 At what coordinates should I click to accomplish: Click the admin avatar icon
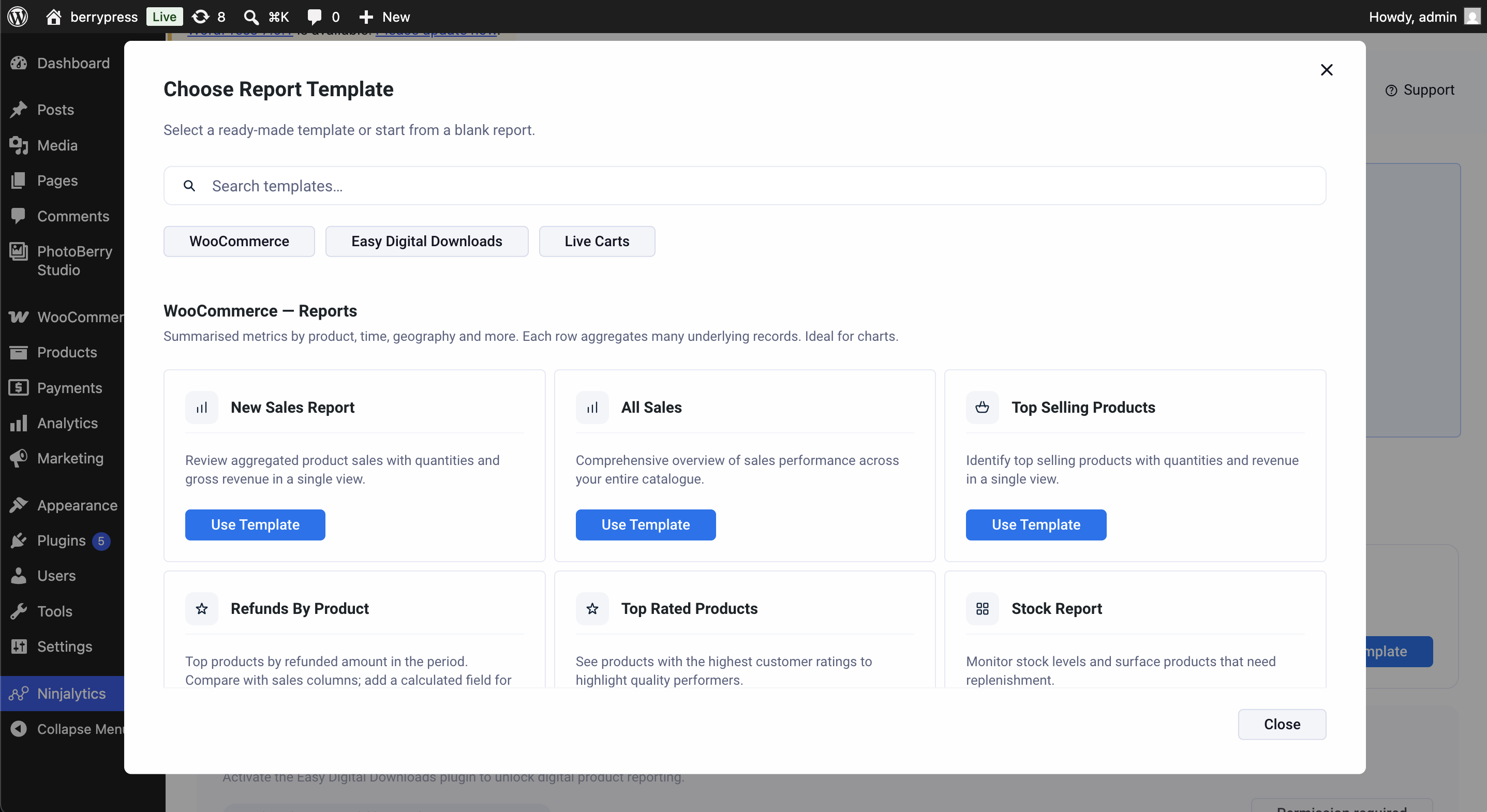click(x=1472, y=17)
